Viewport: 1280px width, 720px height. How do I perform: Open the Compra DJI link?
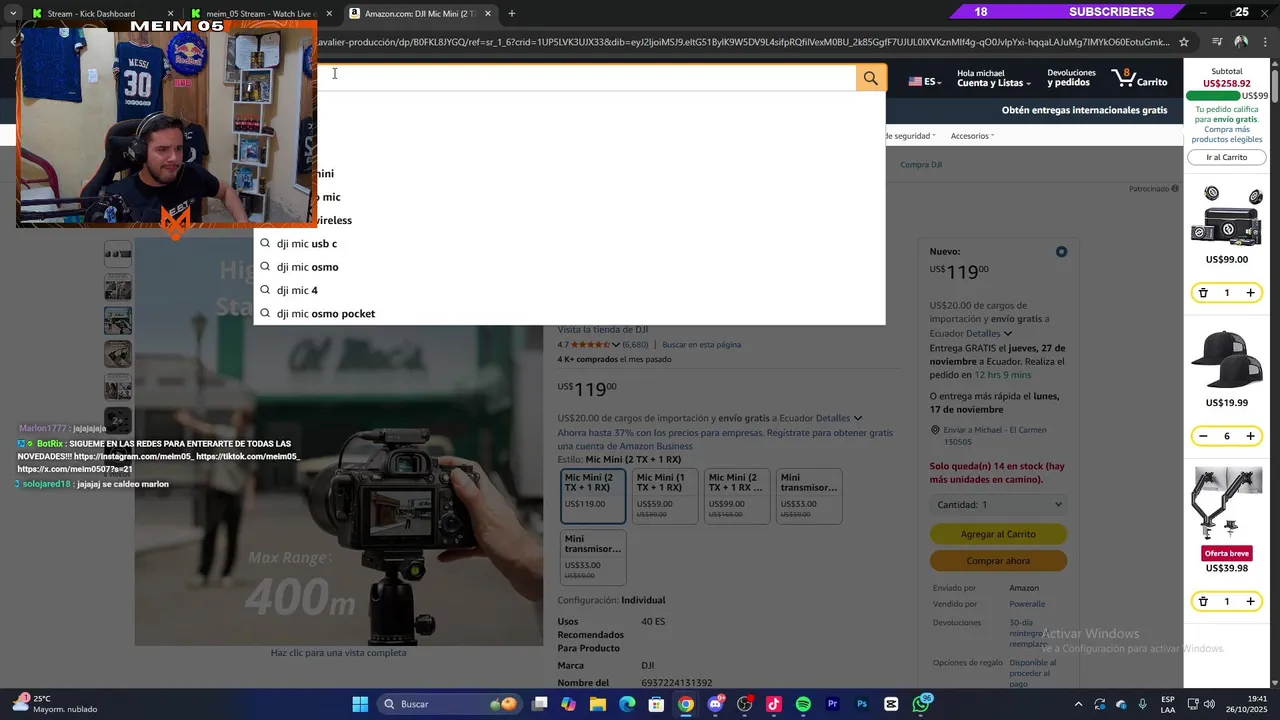921,164
